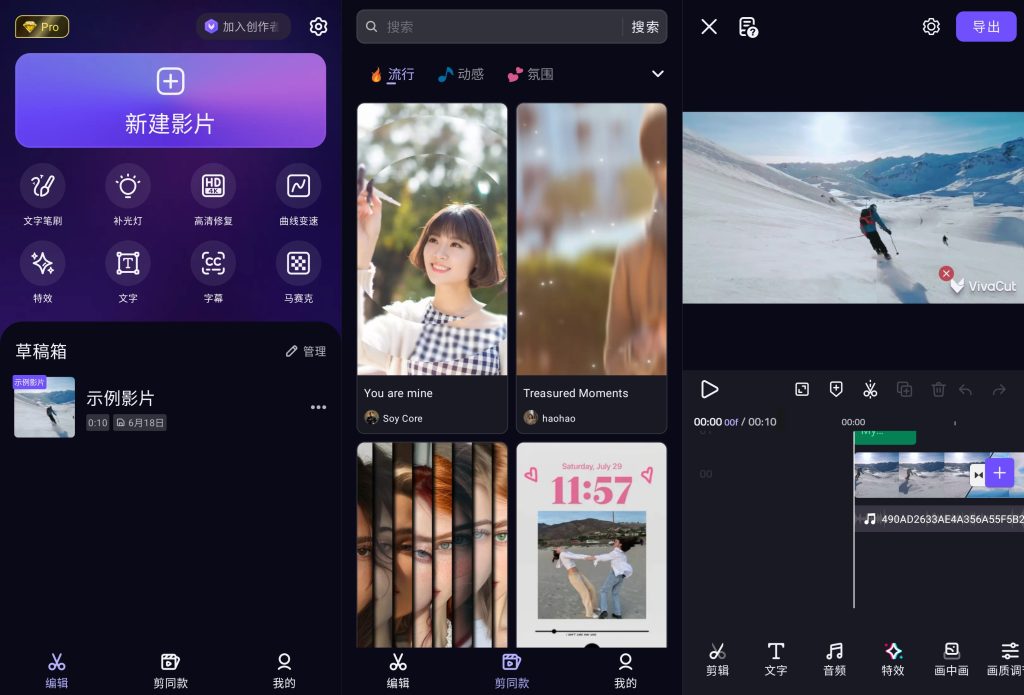Tap the 加入创作者 button
Viewport: 1024px width, 695px height.
(244, 27)
